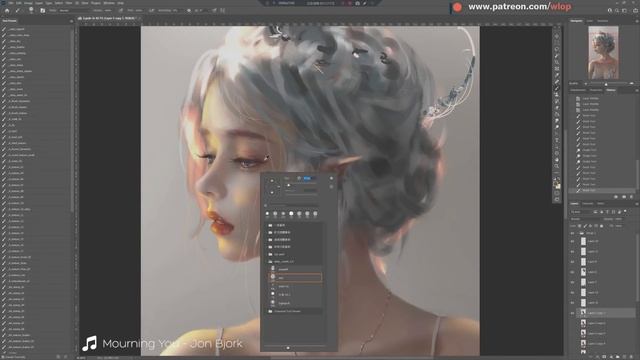Toggle lock transparent pixels in Layers
640x360 pixels.
(580, 226)
